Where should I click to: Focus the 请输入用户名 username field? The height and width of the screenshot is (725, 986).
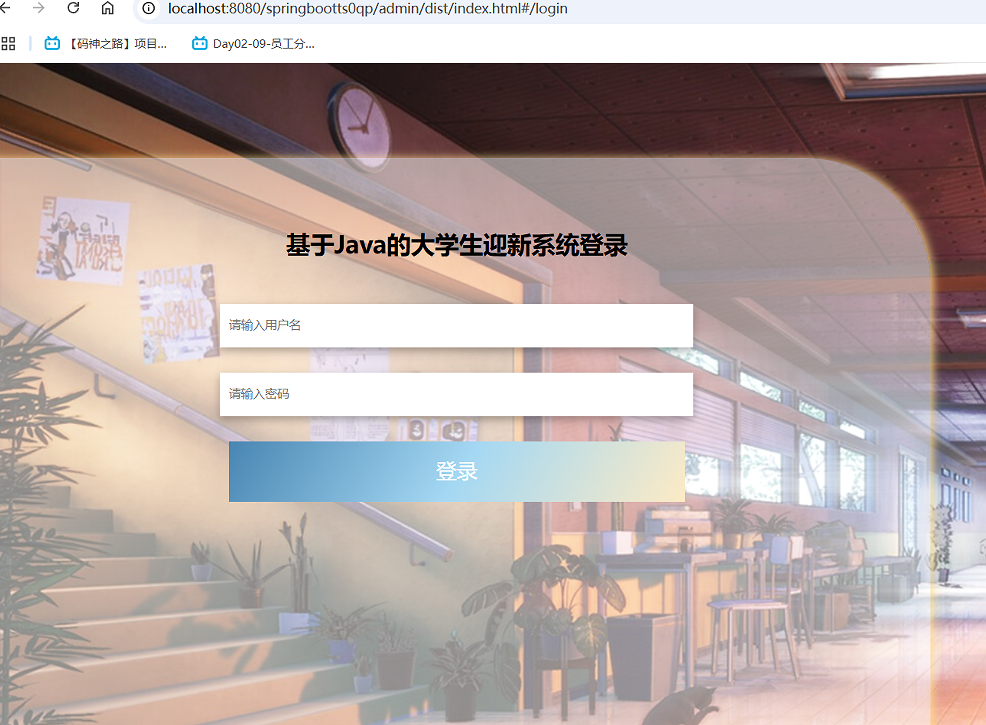point(456,325)
